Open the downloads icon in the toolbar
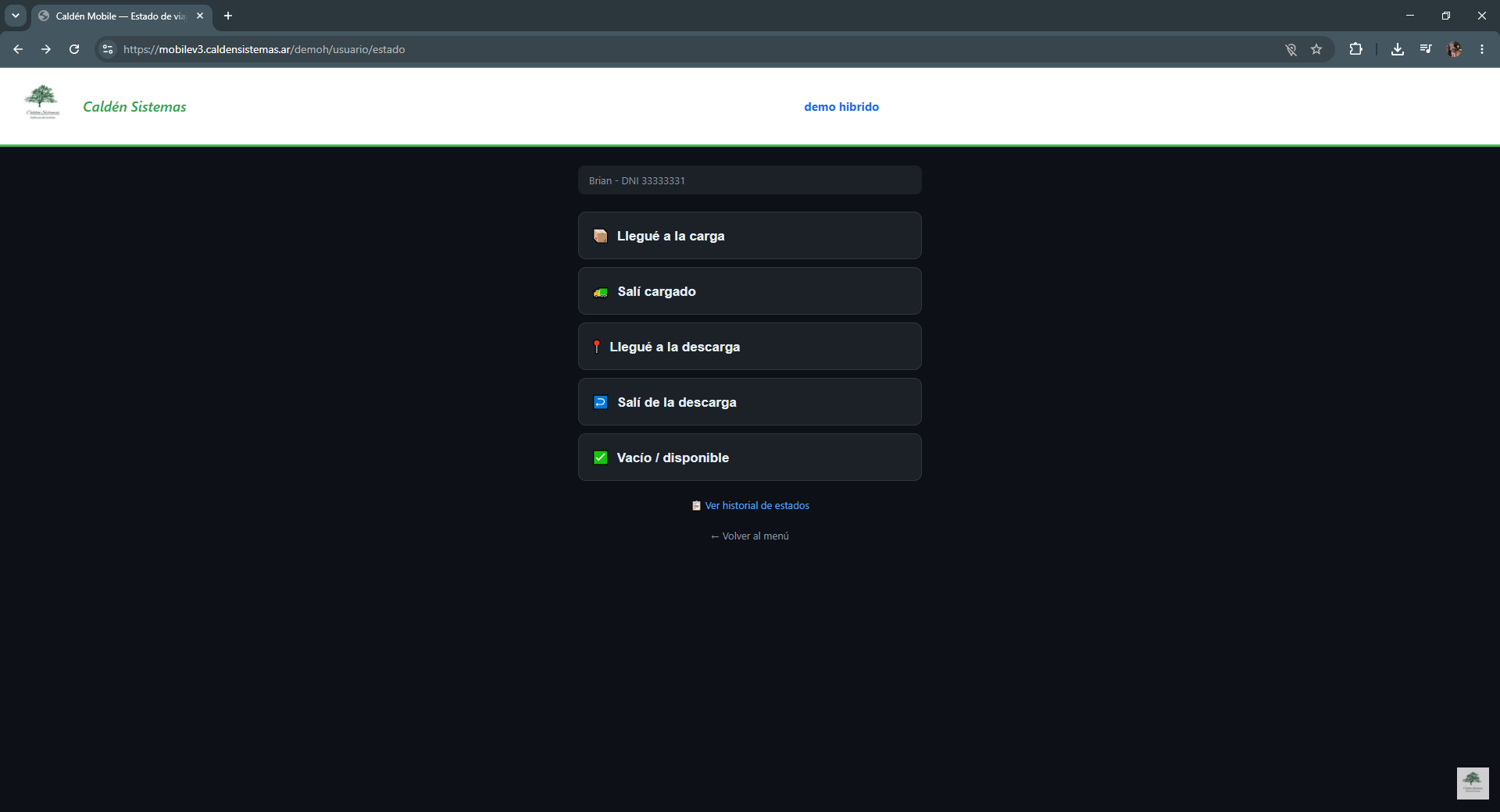This screenshot has height=812, width=1500. 1398,49
